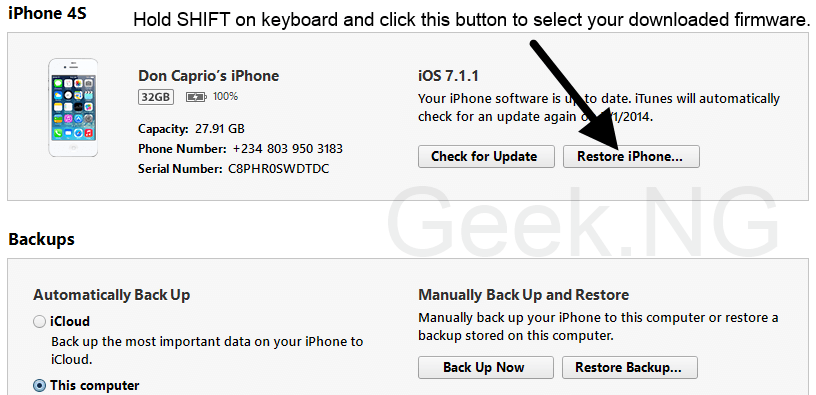This screenshot has height=395, width=816.
Task: Click the 32GB storage badge
Action: click(156, 97)
